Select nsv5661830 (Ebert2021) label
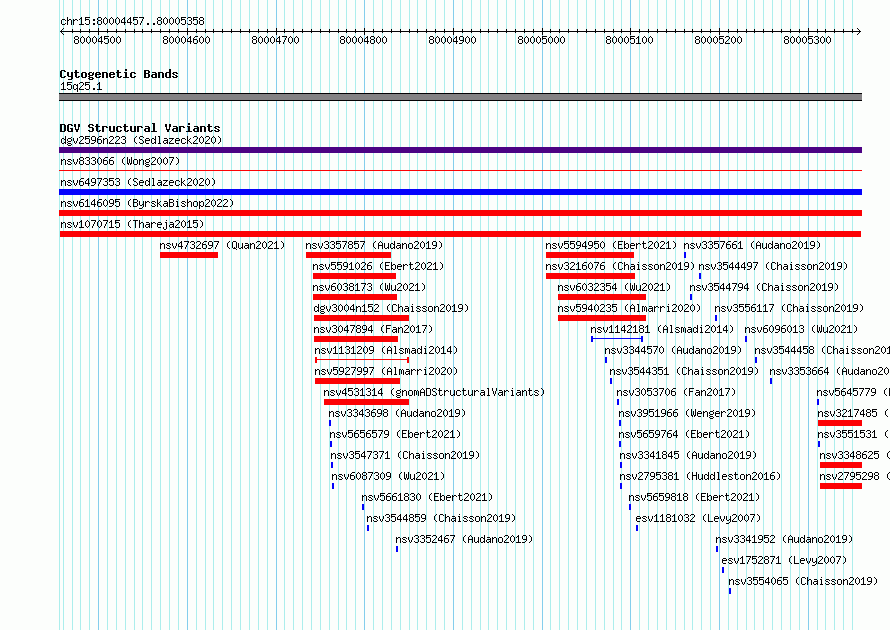 click(427, 497)
